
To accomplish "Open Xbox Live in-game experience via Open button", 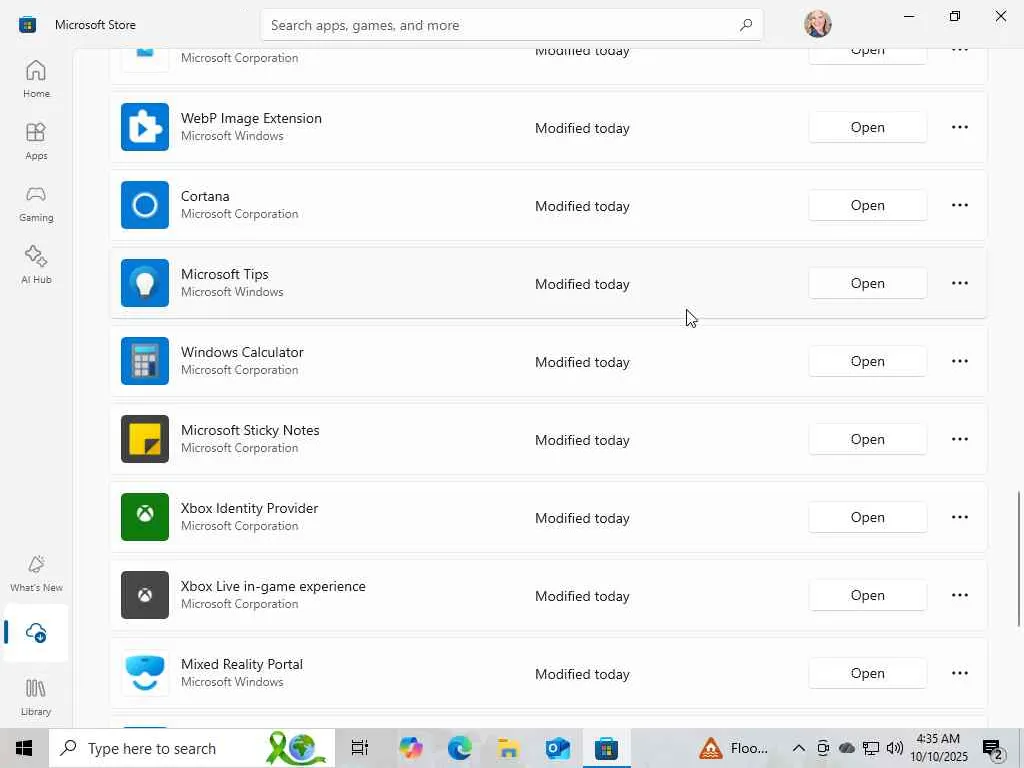I will 867,595.
